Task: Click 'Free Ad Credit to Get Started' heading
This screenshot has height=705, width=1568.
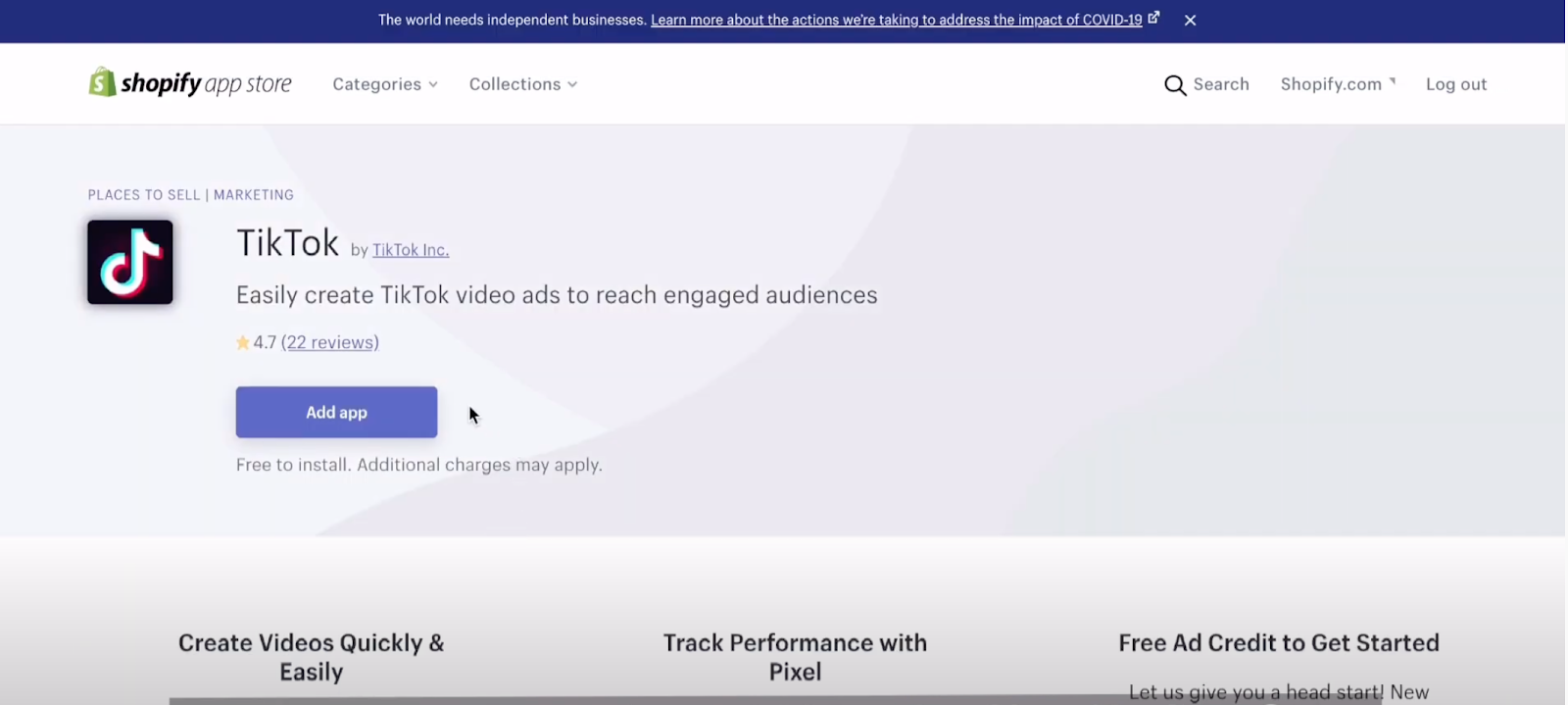Action: pos(1279,643)
